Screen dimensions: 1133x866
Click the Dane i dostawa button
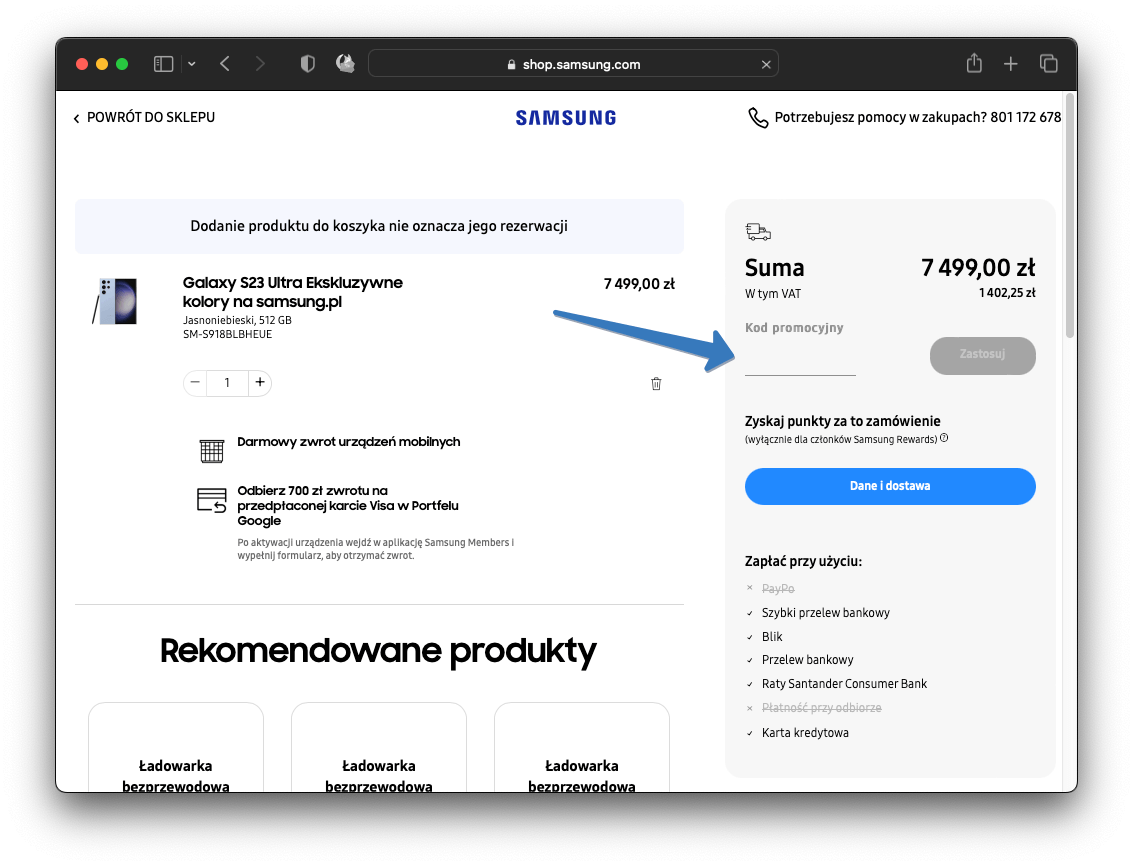(x=890, y=486)
